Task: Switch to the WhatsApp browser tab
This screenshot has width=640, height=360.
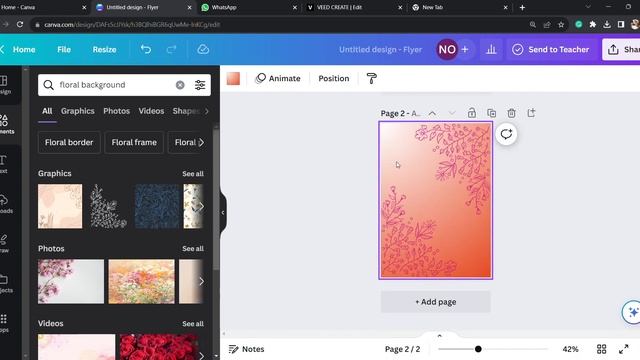Action: pyautogui.click(x=249, y=7)
